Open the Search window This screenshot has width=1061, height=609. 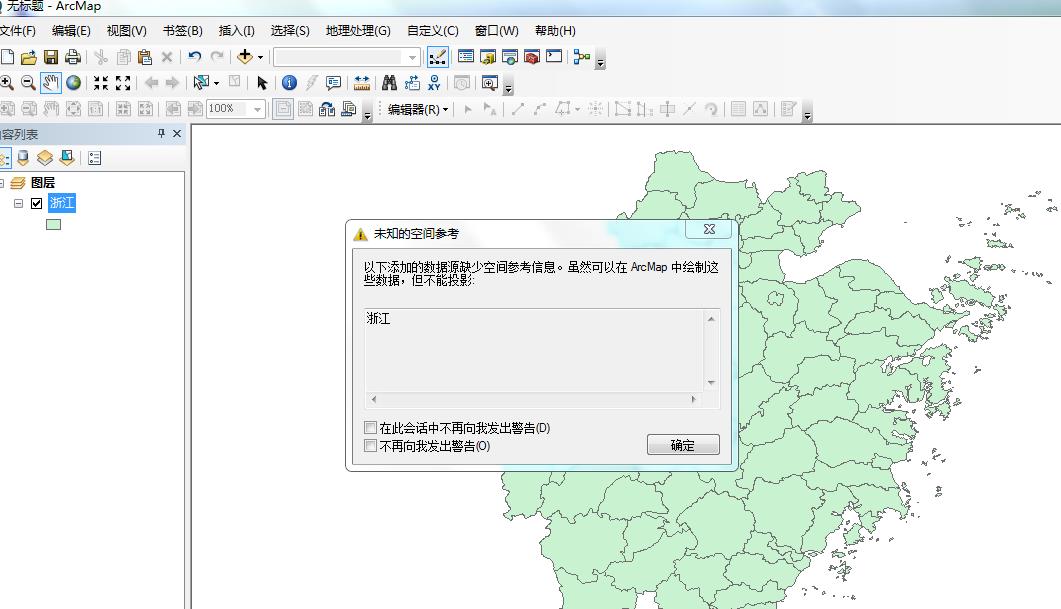click(x=510, y=57)
